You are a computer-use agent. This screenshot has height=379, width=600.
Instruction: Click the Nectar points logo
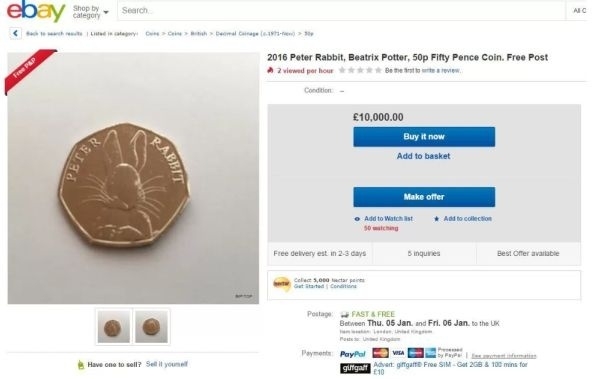(282, 284)
